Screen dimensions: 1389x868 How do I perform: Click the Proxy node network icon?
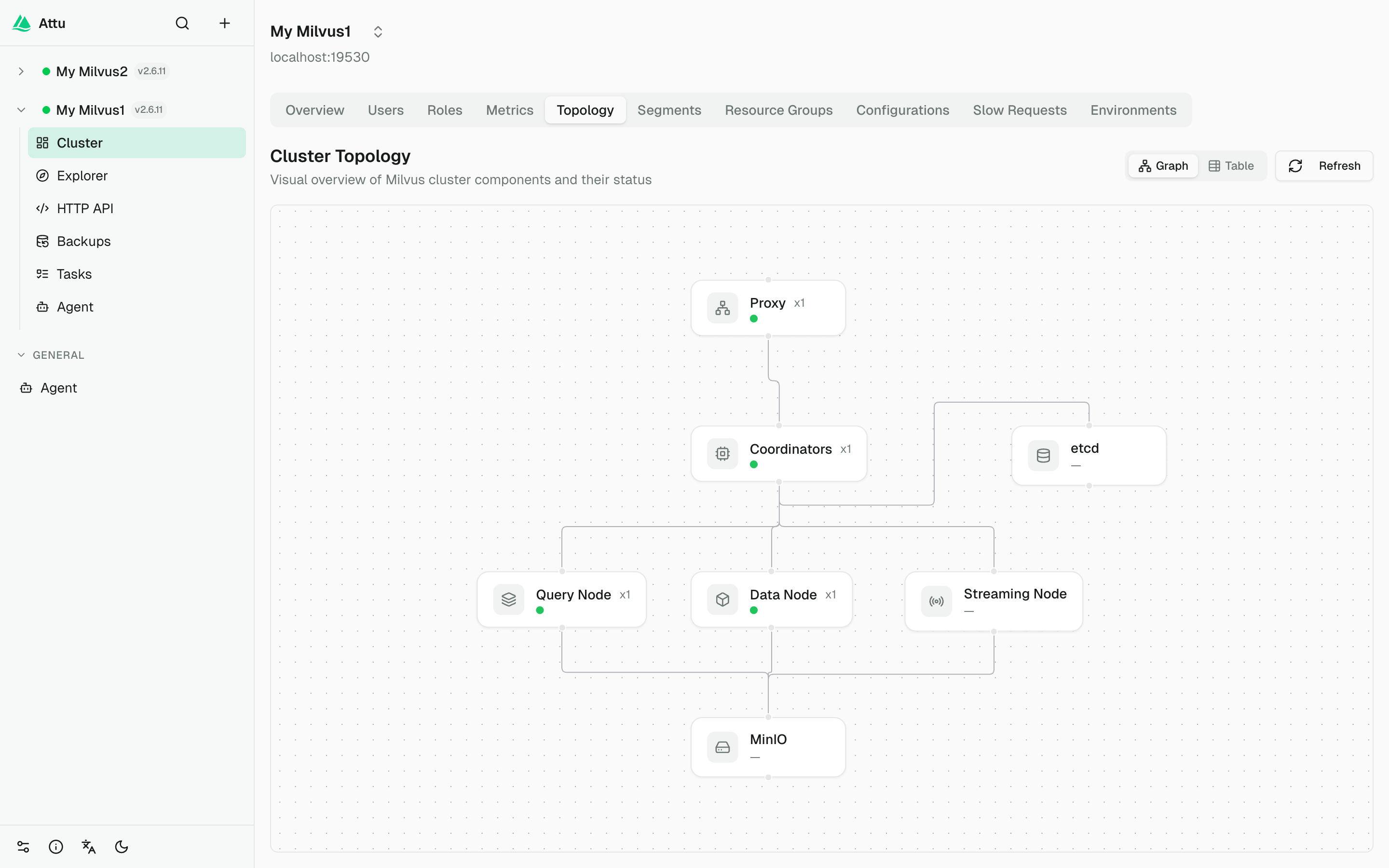pos(722,308)
